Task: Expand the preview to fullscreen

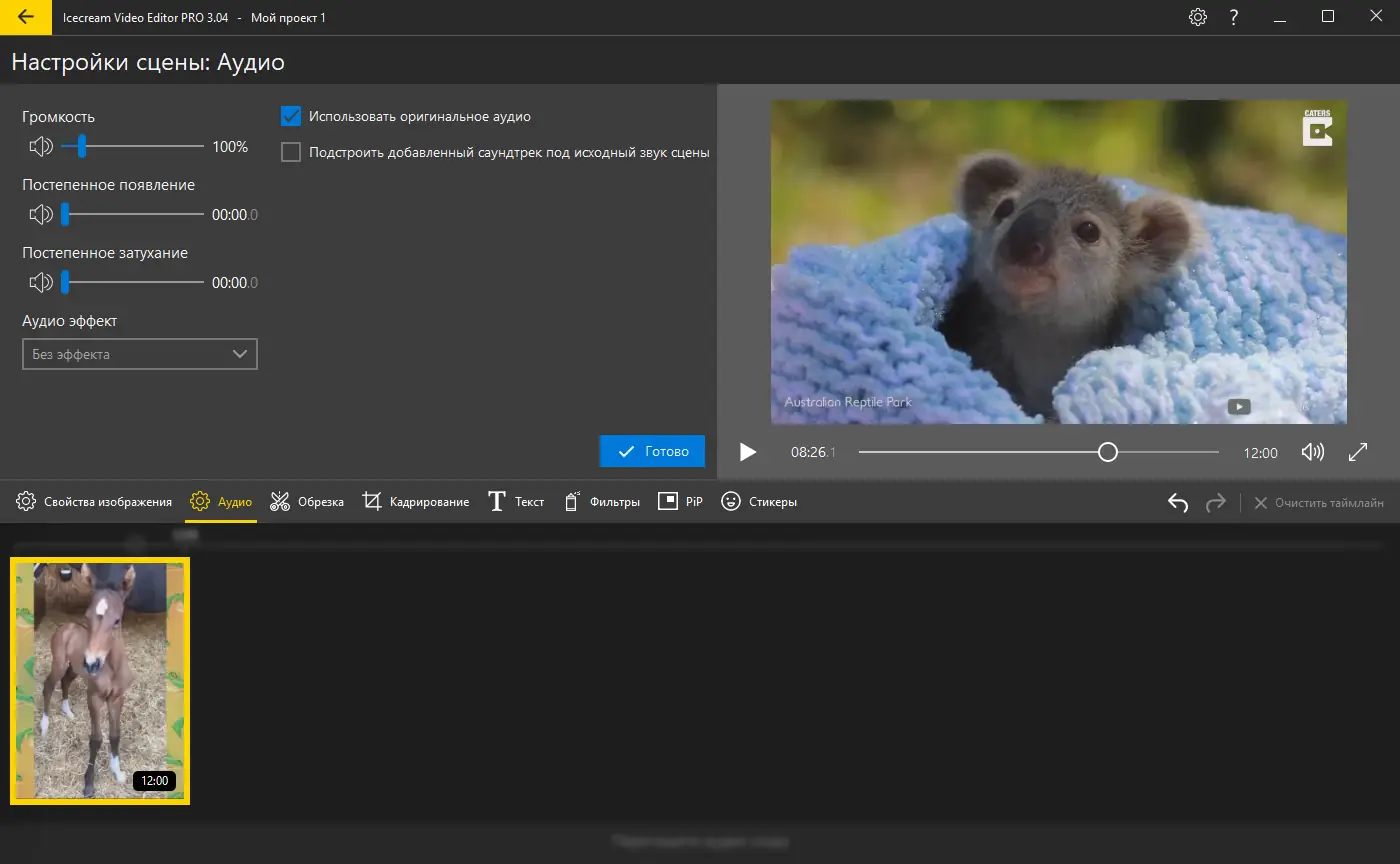Action: pyautogui.click(x=1357, y=452)
